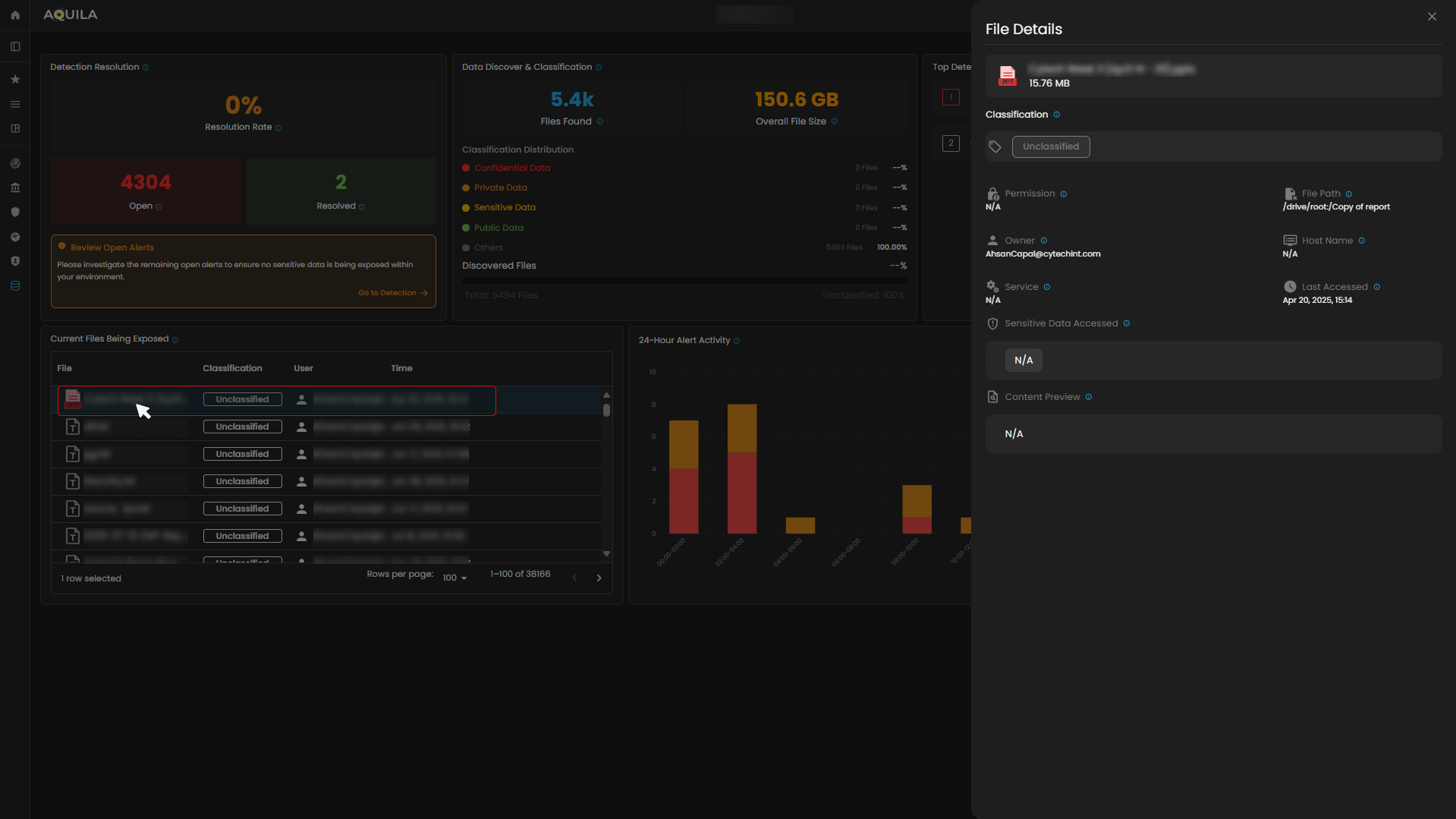Click the home icon in the sidebar
The height and width of the screenshot is (819, 1456).
(x=15, y=15)
